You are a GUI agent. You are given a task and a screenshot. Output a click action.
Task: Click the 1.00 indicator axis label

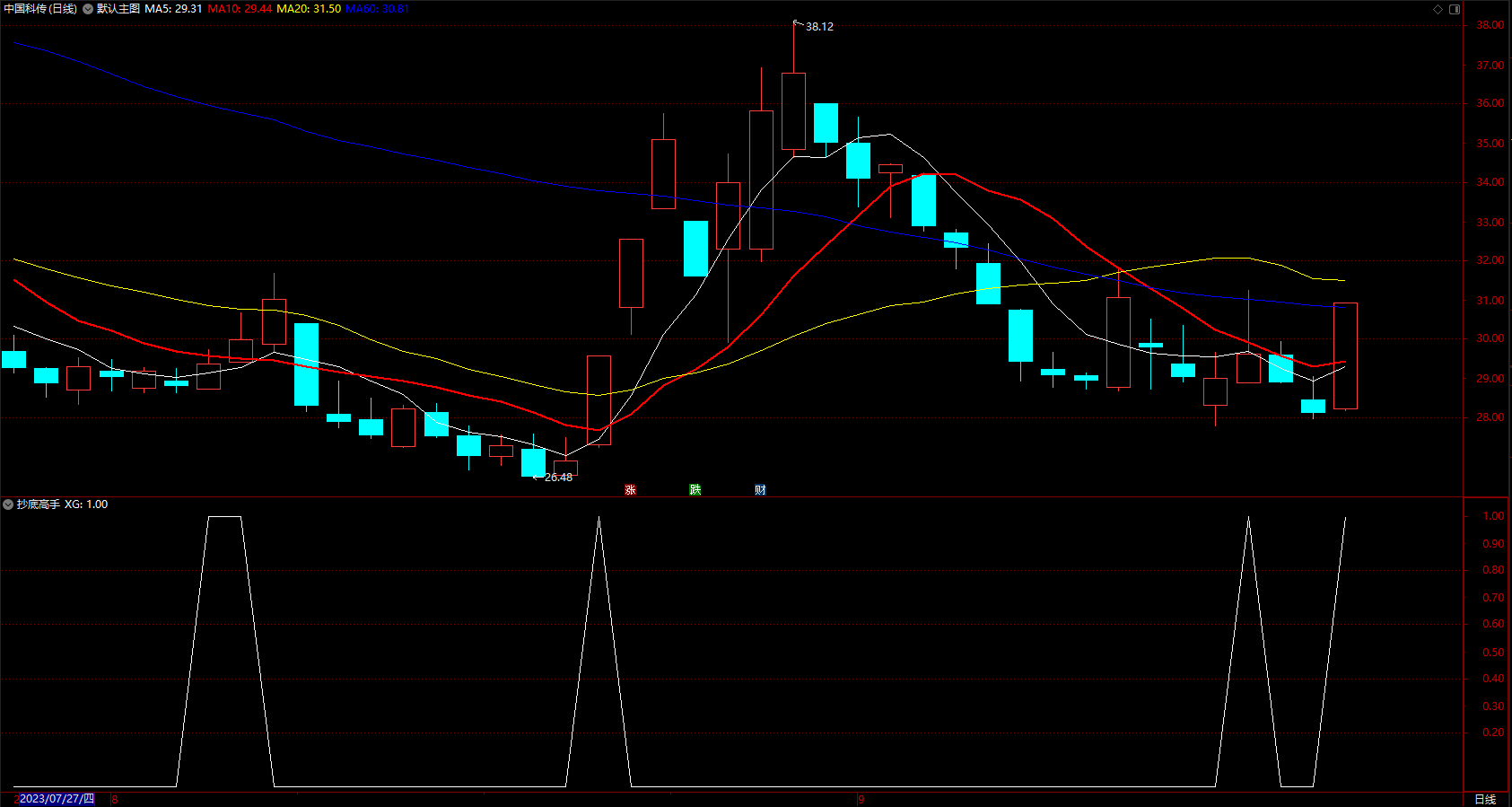pyautogui.click(x=1493, y=516)
